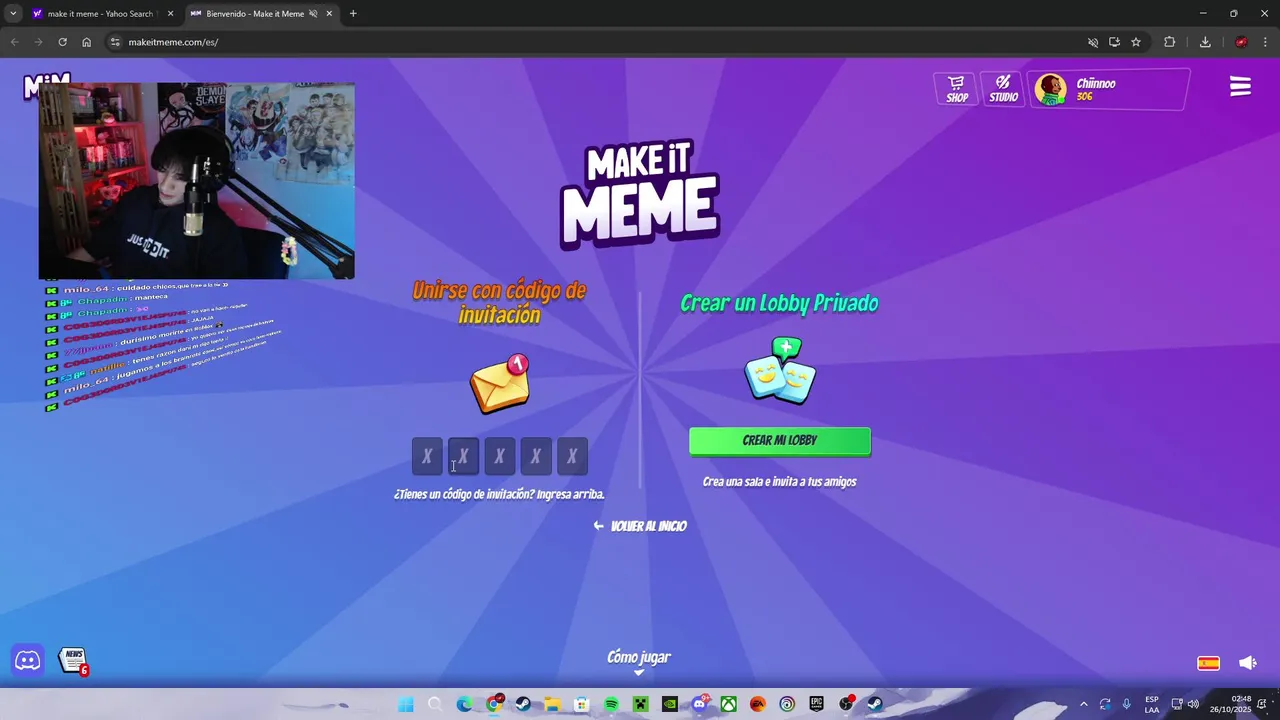Open Spotify from the taskbar
Screen dimensions: 1280x720
click(611, 704)
